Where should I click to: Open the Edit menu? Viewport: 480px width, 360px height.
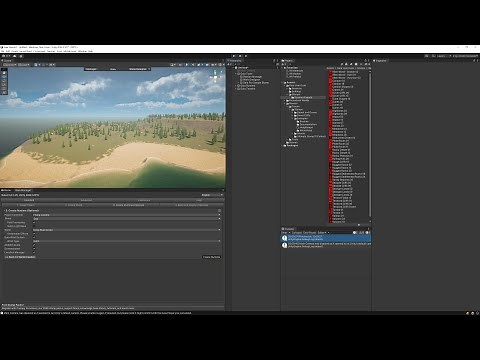pyautogui.click(x=8, y=51)
